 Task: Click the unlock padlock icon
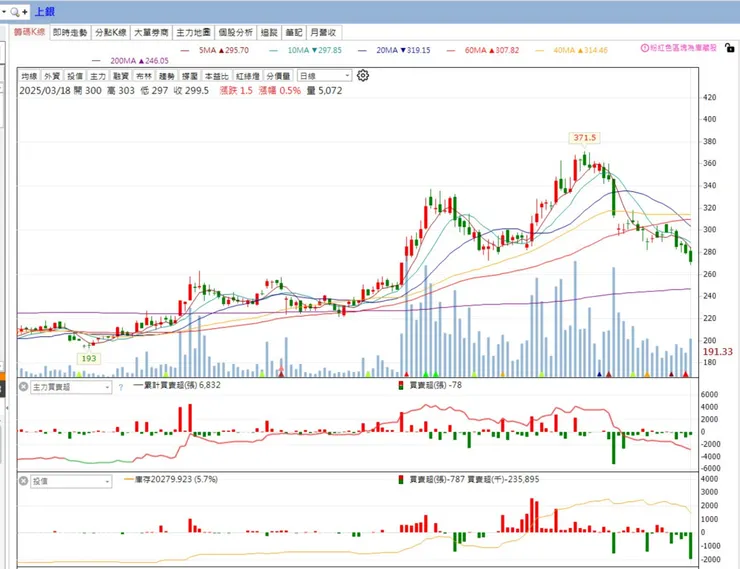(x=729, y=48)
